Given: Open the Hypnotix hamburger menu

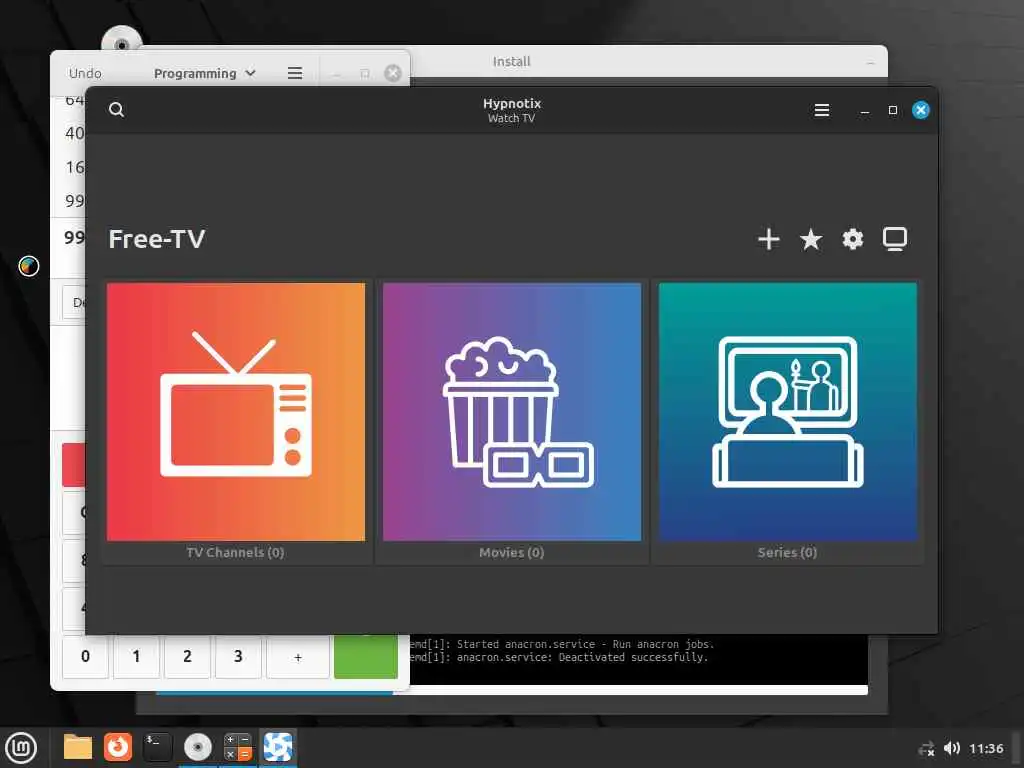Looking at the screenshot, I should tap(822, 110).
